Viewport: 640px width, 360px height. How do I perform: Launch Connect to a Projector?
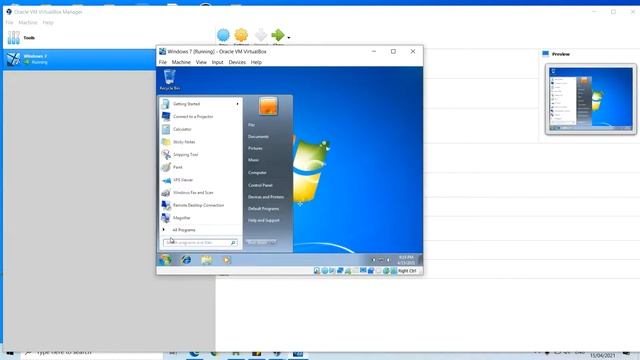point(200,117)
